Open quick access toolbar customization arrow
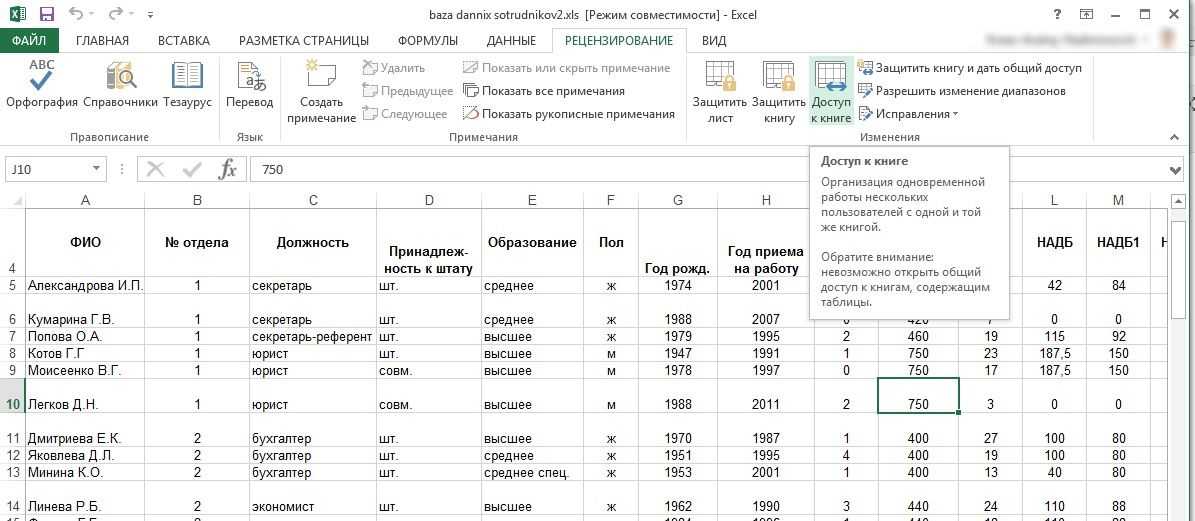Screen dimensions: 1195x521 (x=150, y=14)
